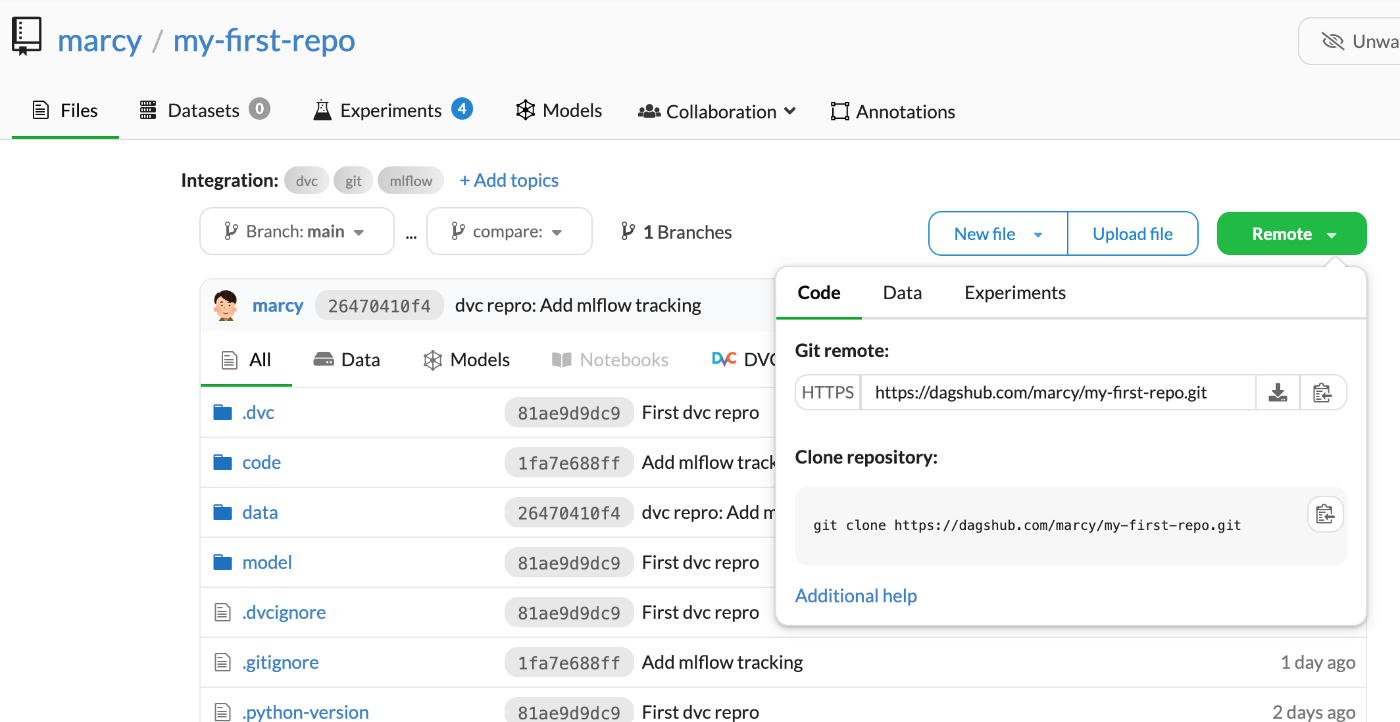The height and width of the screenshot is (722, 1400).
Task: Click the dvc integration tag
Action: (307, 181)
